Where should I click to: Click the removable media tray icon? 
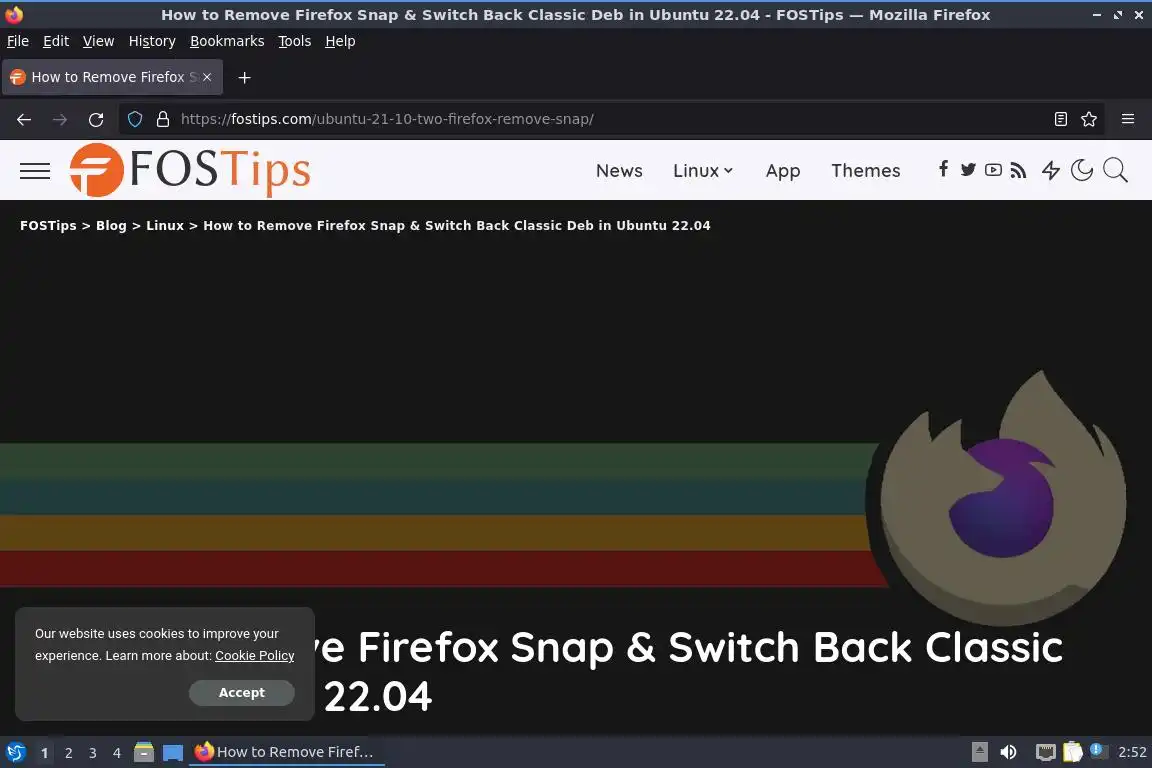(979, 752)
